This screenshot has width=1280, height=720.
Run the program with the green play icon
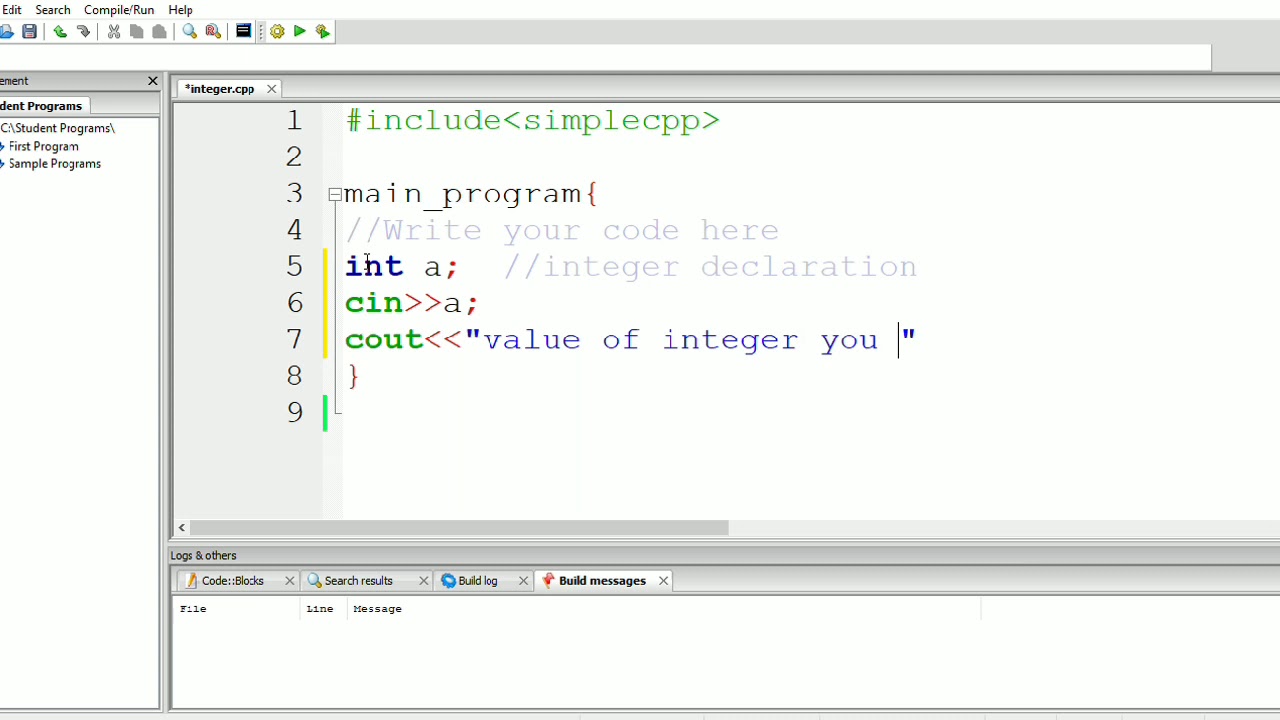tap(299, 32)
